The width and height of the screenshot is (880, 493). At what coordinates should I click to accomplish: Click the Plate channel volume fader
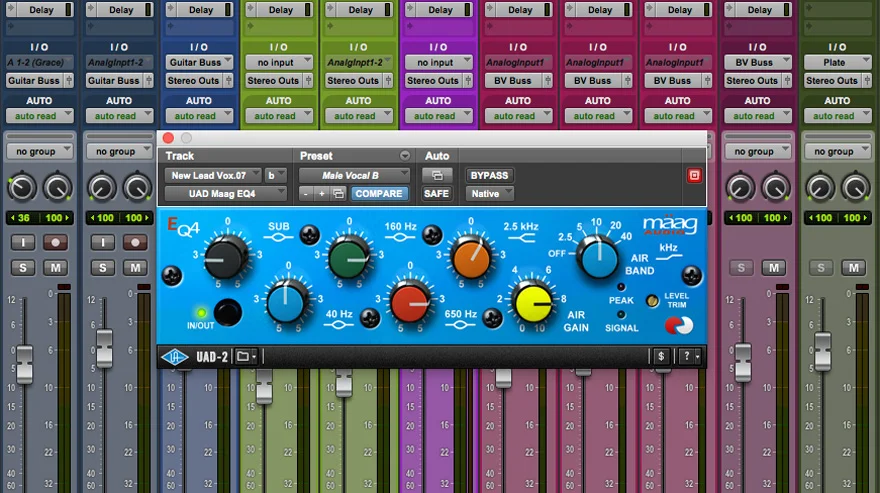pyautogui.click(x=823, y=352)
